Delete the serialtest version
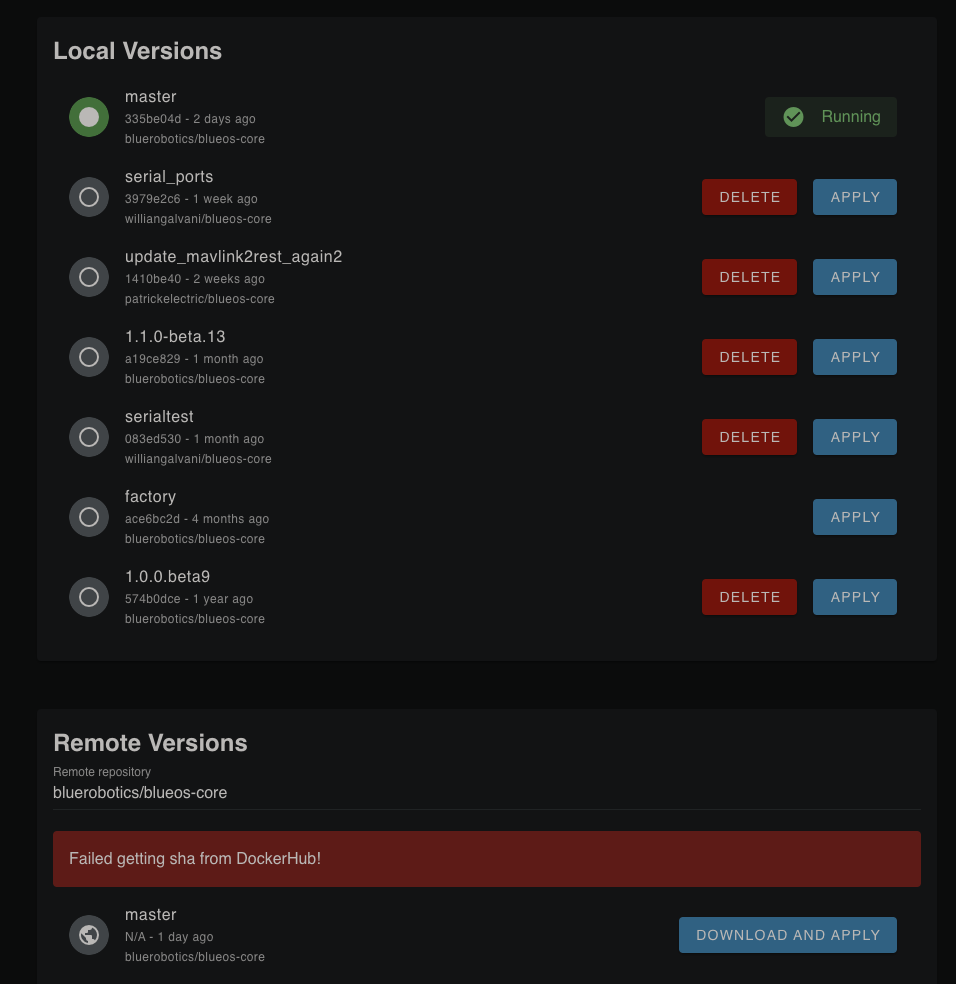The height and width of the screenshot is (984, 956). [749, 436]
